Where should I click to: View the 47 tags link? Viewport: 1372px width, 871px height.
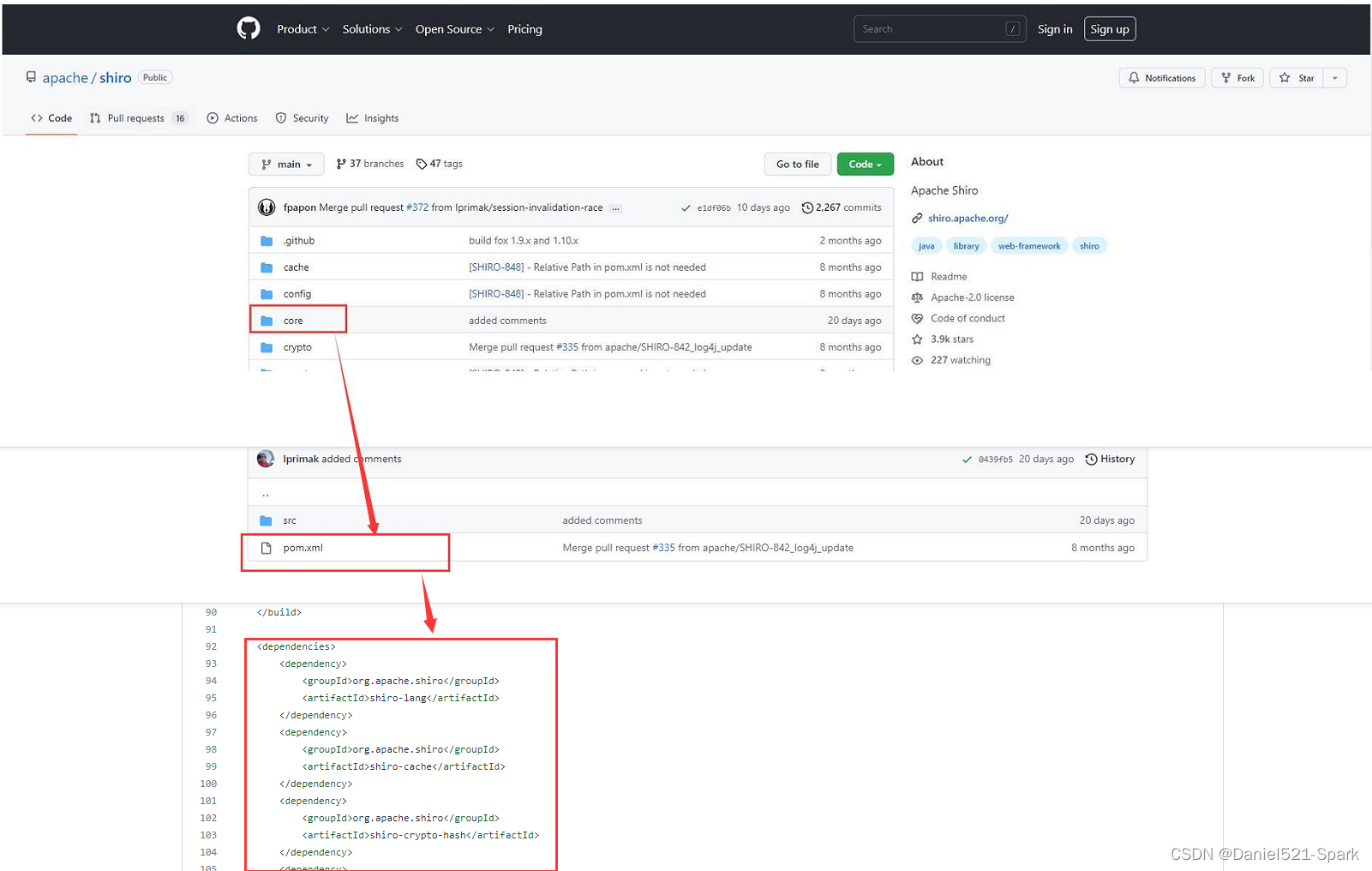pyautogui.click(x=440, y=164)
